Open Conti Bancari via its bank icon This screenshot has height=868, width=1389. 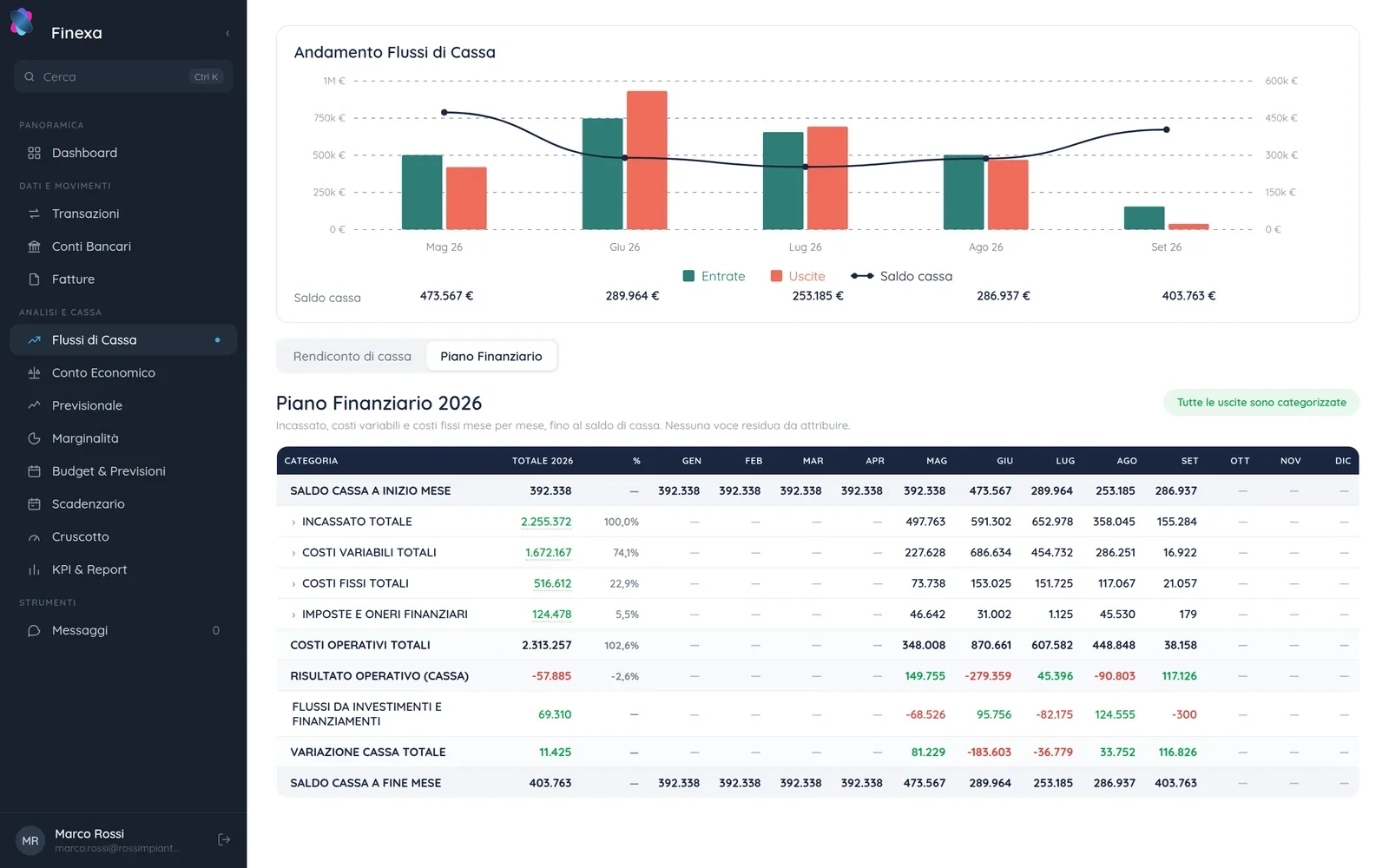35,247
